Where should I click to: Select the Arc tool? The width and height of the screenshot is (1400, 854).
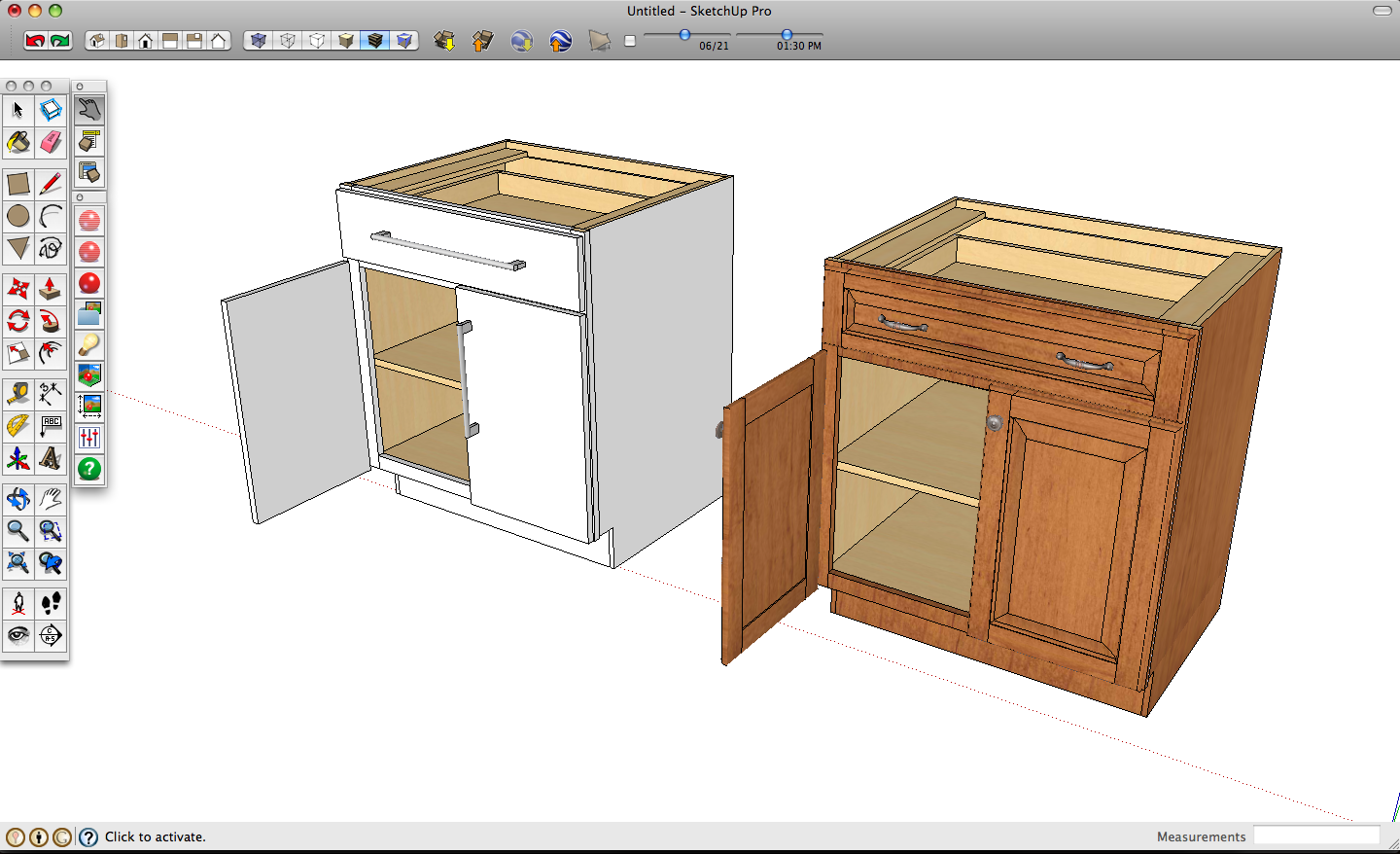pos(51,216)
